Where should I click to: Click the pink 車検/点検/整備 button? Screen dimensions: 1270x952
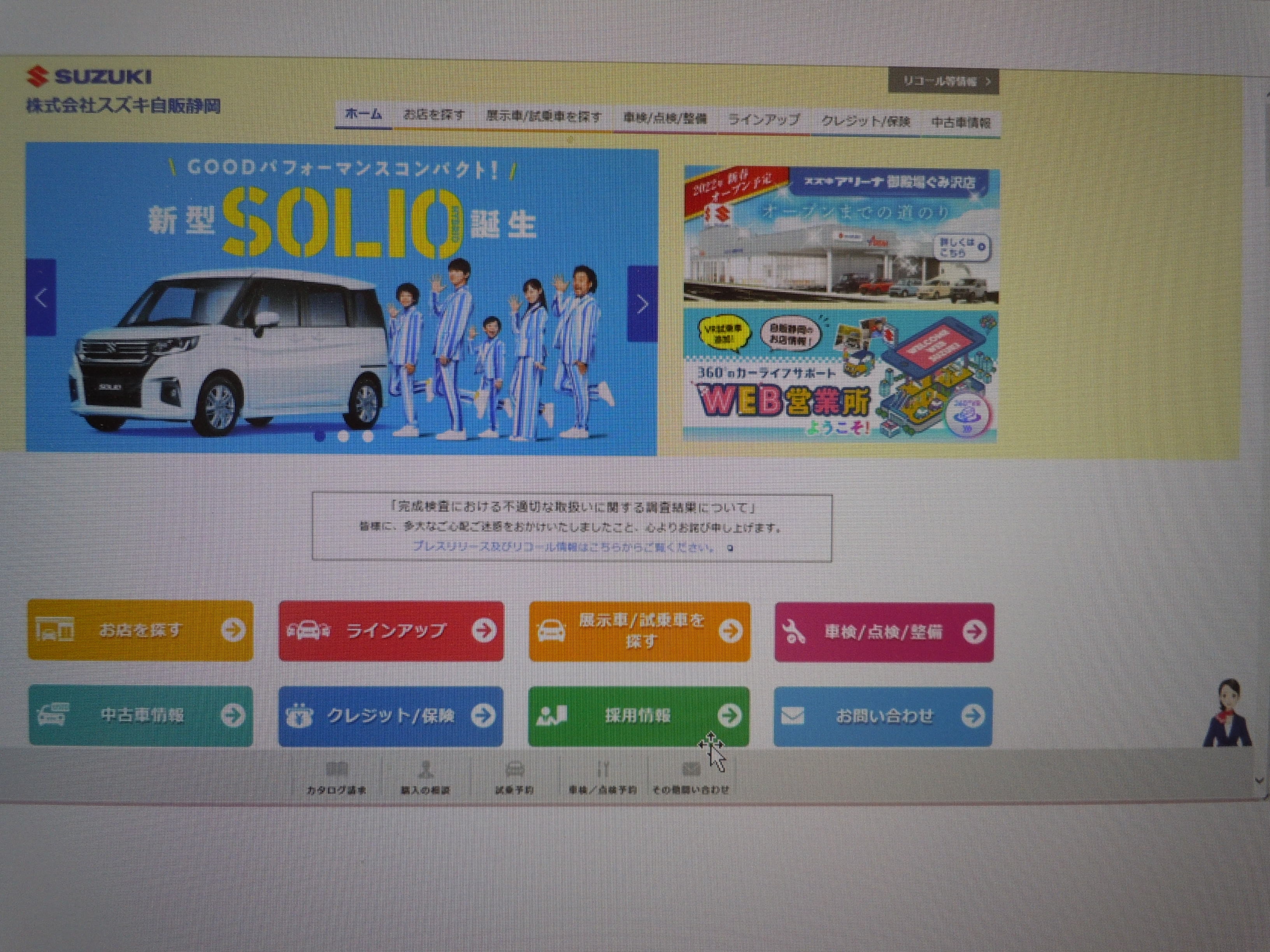884,632
